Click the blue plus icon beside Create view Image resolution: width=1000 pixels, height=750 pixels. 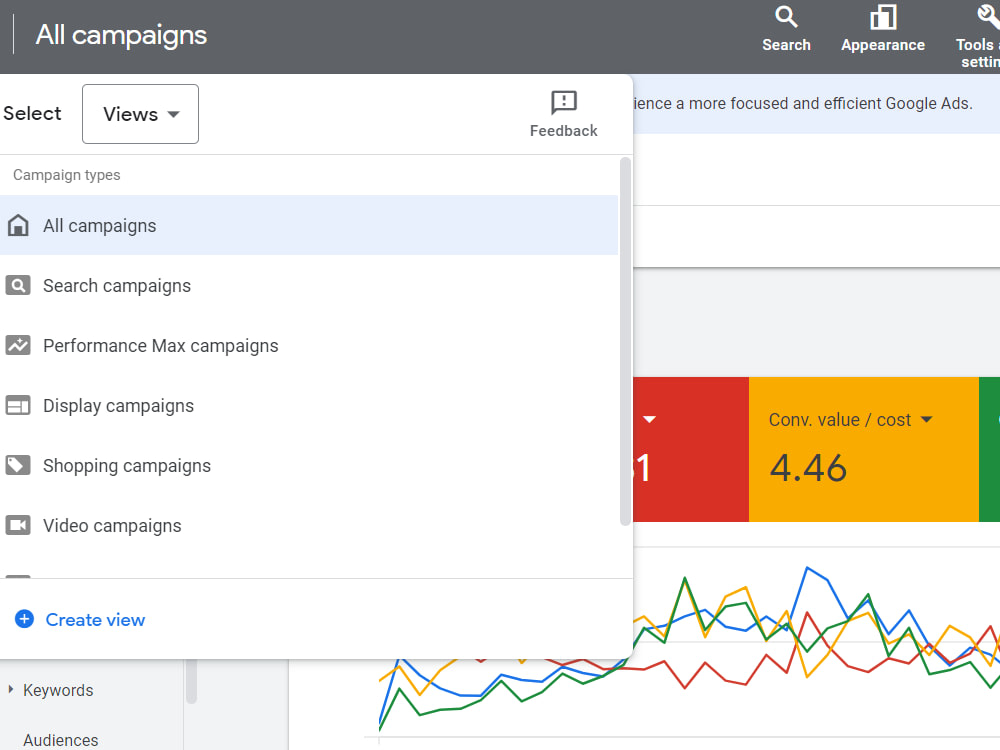pos(24,619)
